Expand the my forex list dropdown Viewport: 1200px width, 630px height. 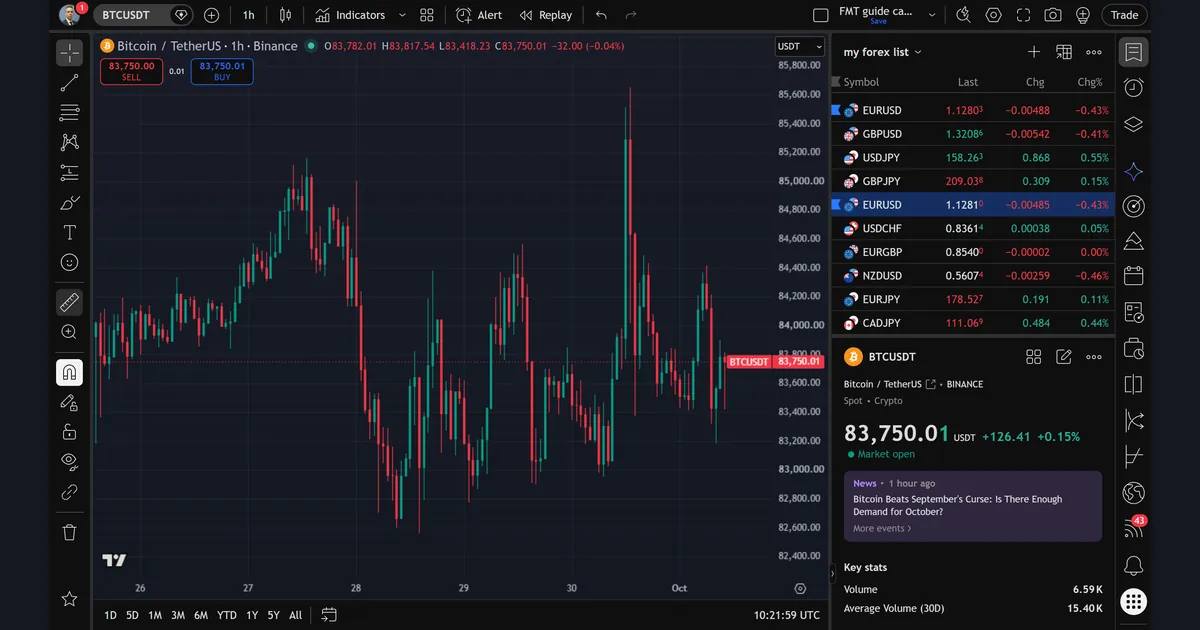pos(883,52)
